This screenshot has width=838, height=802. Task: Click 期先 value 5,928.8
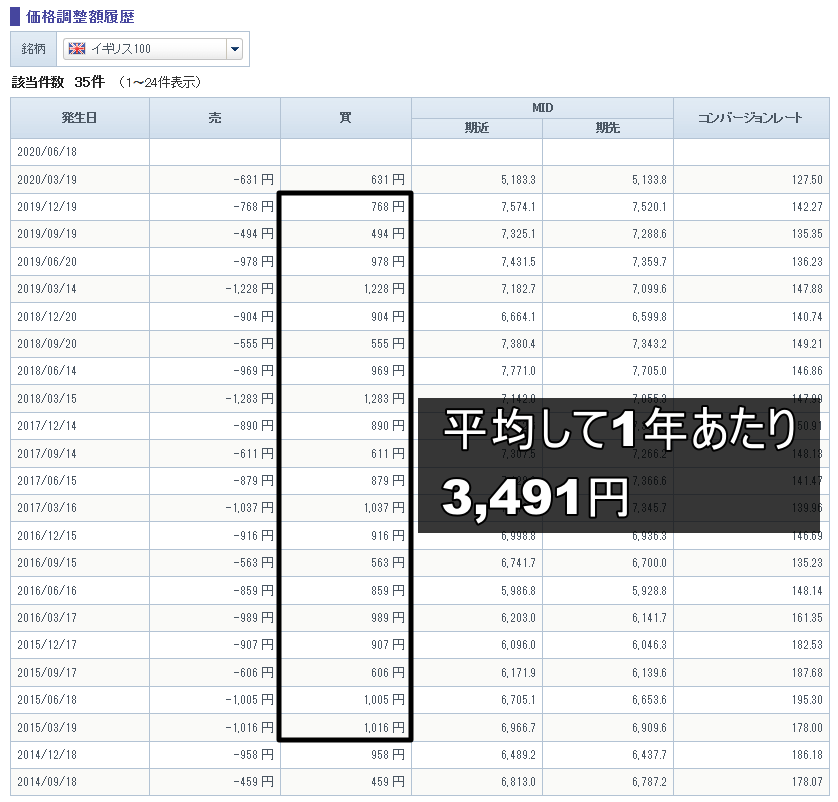649,591
